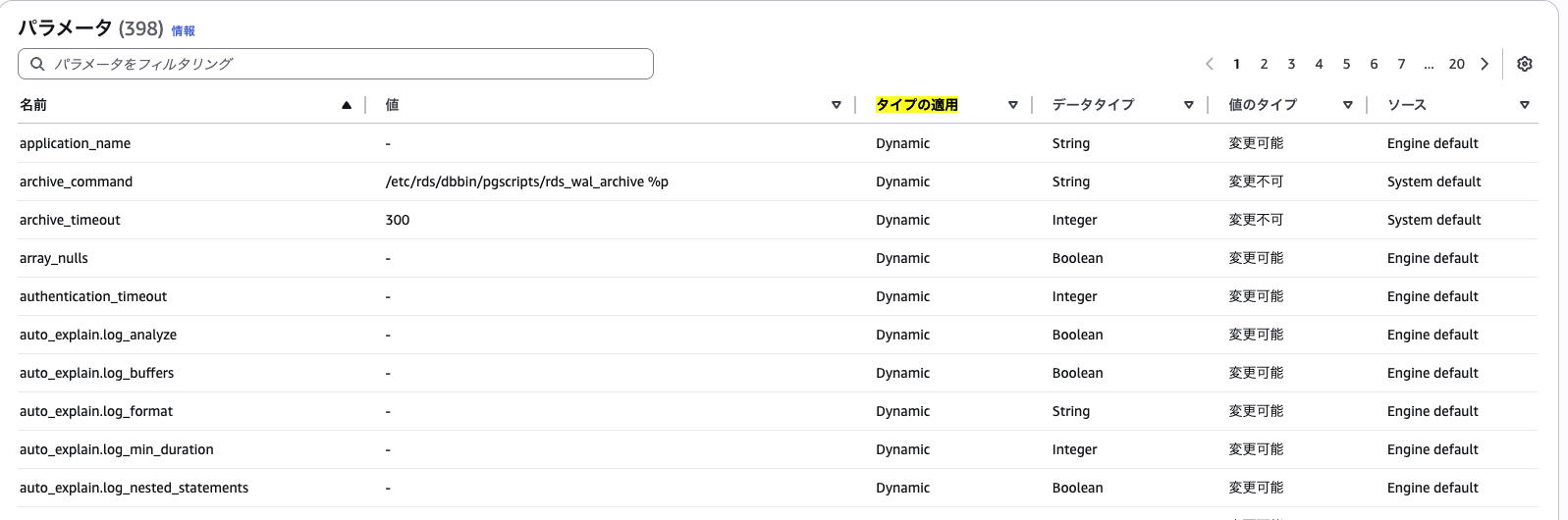The width and height of the screenshot is (1568, 520).
Task: Go to page 1
Action: [1236, 64]
